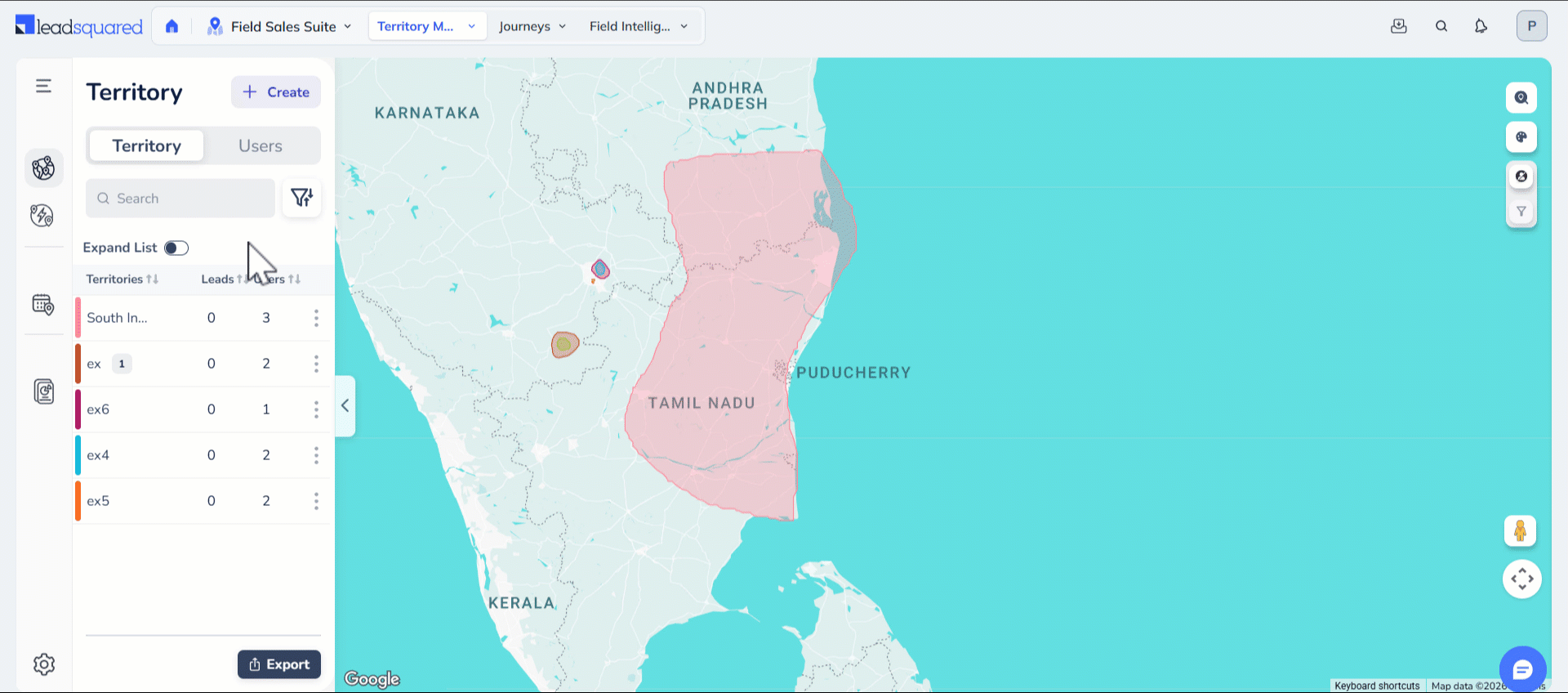This screenshot has height=693, width=1568.
Task: Click the Street View pegman icon
Action: coord(1520,531)
